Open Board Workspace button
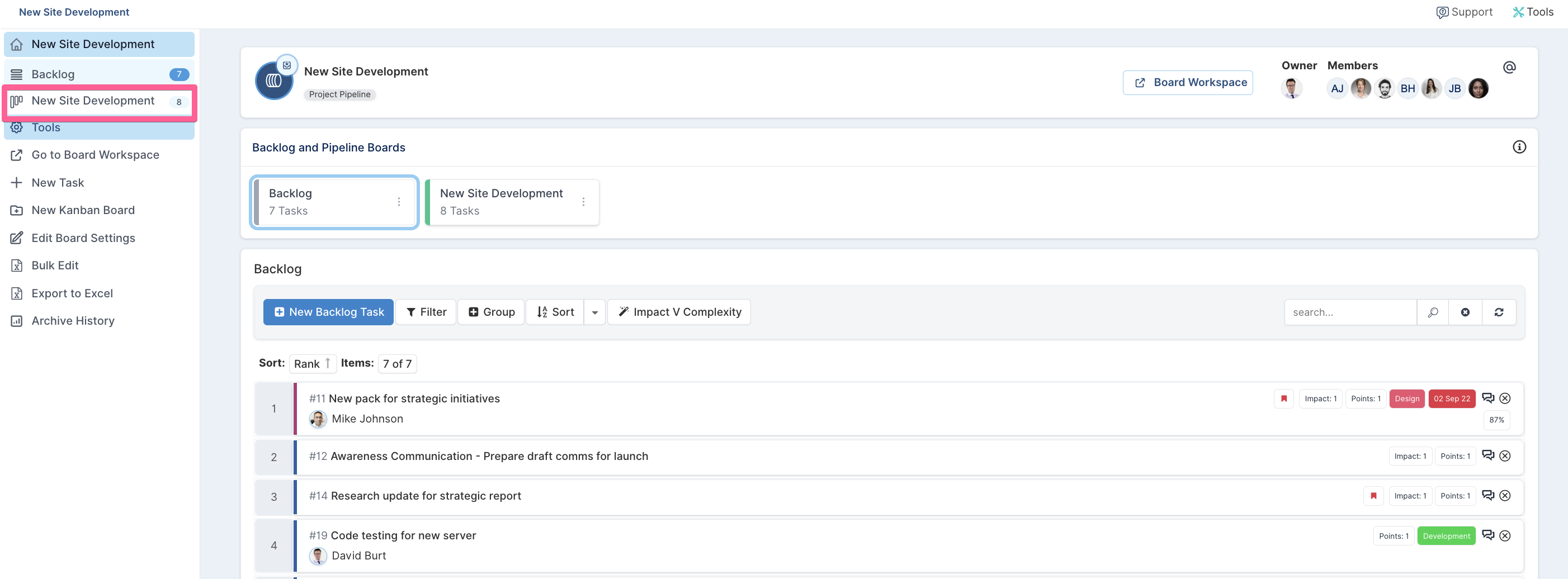Screen dimensions: 1568x579 click(1188, 83)
